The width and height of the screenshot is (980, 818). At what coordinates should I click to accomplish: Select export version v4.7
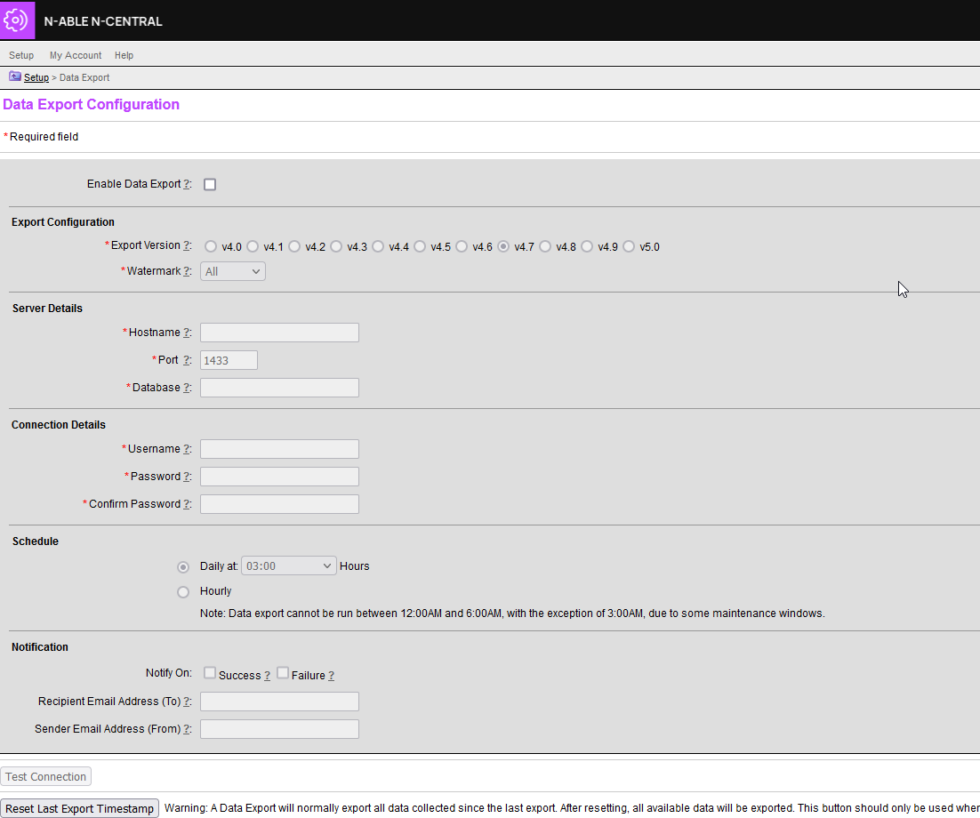pyautogui.click(x=503, y=247)
